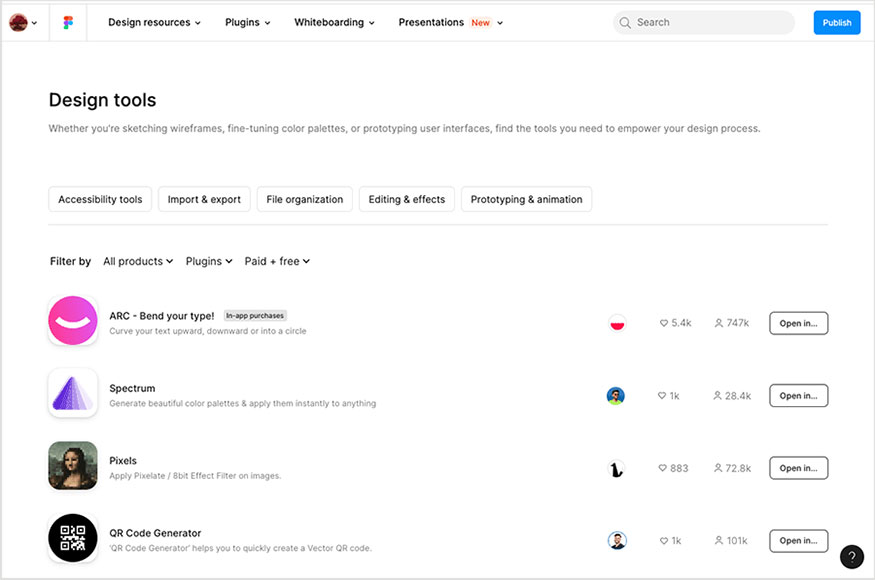
Task: Click inside the Search field
Action: 700,22
